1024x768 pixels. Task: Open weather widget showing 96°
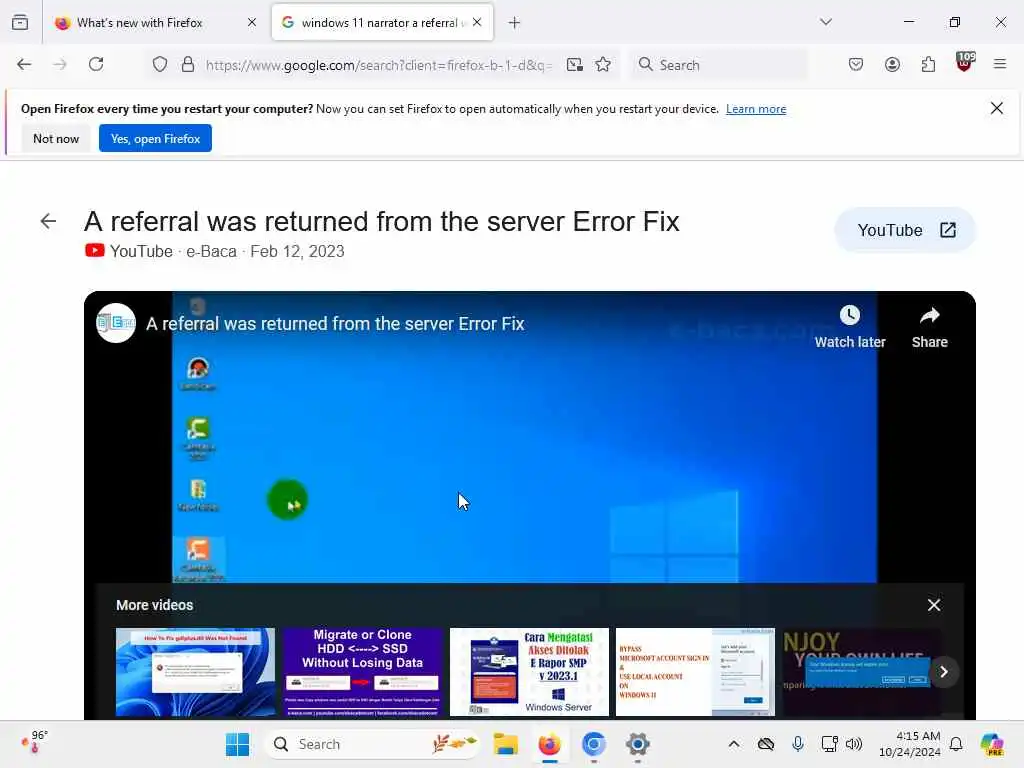pos(34,743)
